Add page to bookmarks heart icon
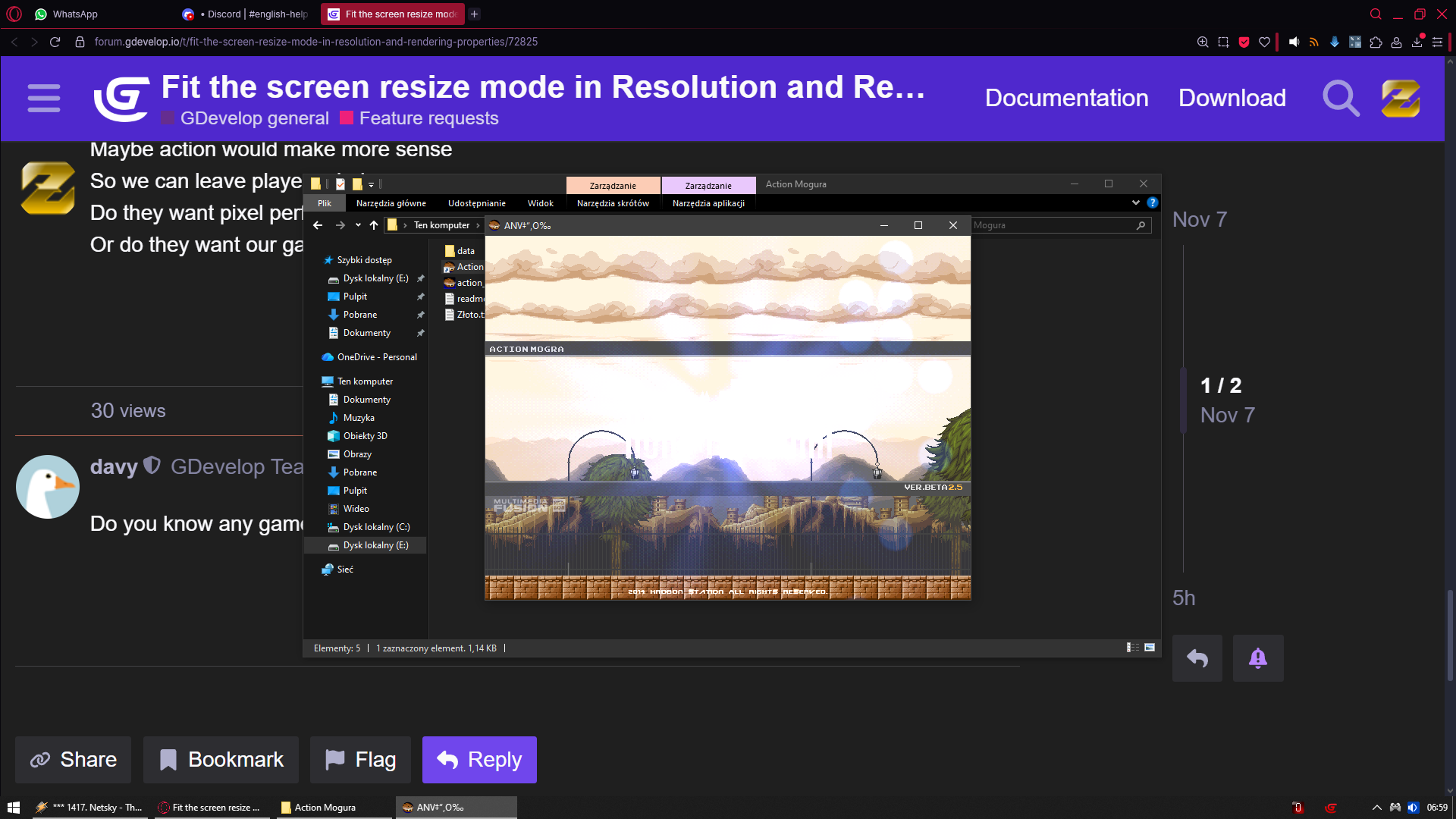Screen dimensions: 1456x819 coord(1264,42)
